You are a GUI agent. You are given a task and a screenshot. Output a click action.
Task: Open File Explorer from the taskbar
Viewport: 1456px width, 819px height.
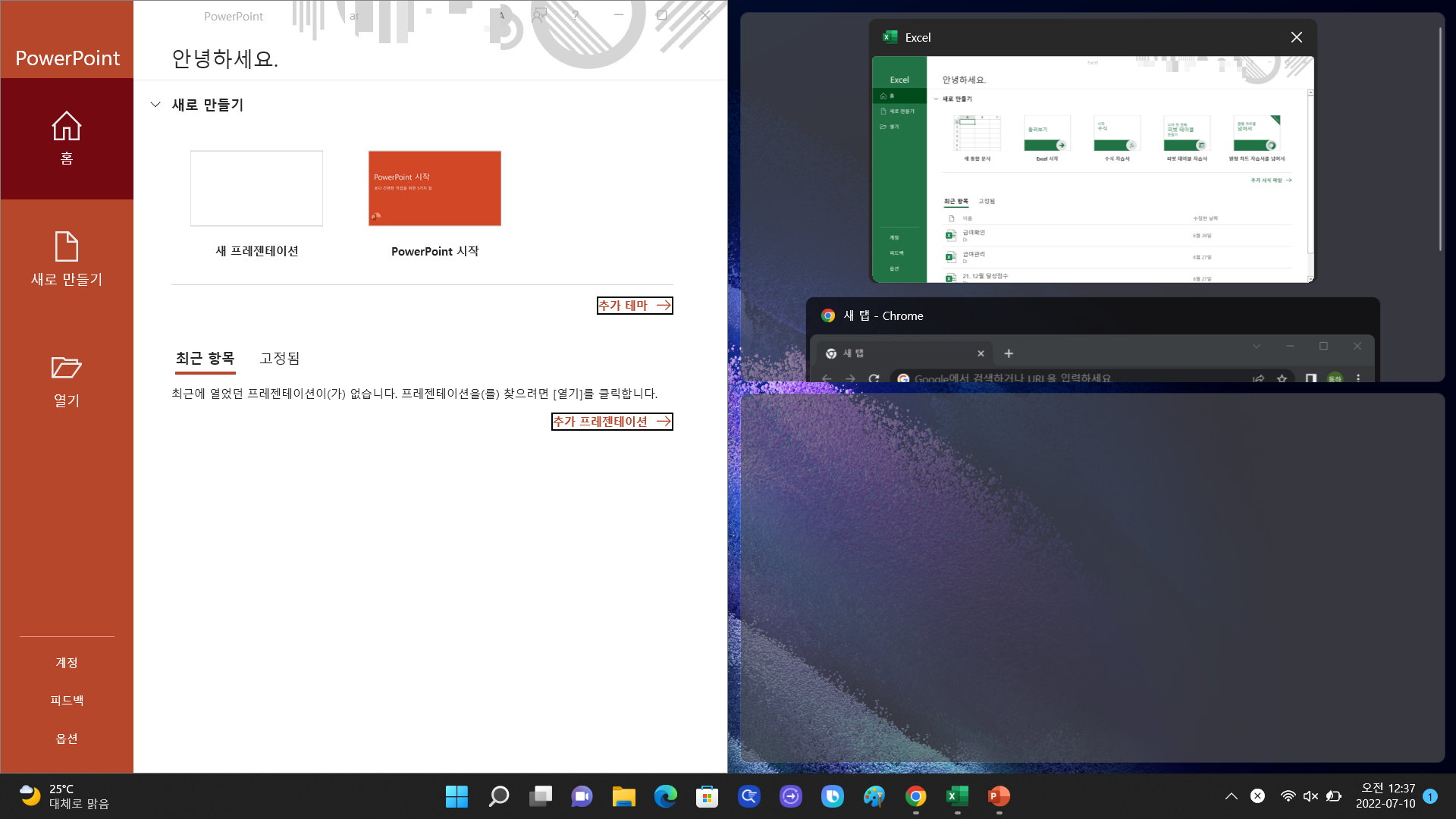(623, 796)
